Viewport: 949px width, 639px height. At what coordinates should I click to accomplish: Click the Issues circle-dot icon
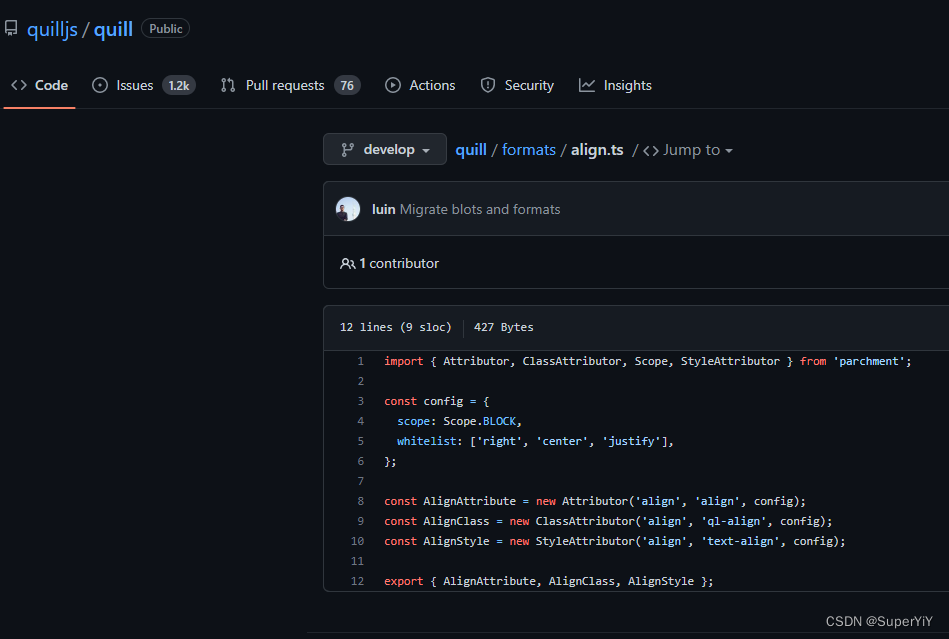[x=100, y=85]
